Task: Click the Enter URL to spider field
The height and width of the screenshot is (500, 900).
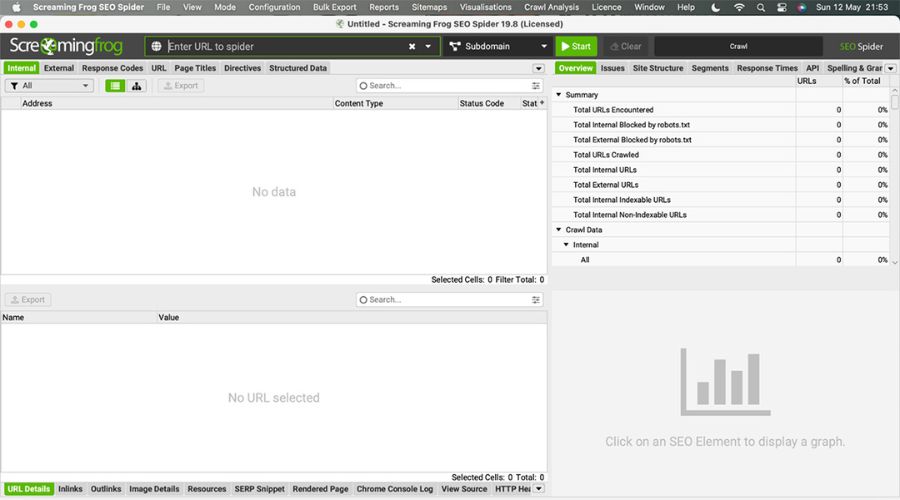Action: point(285,46)
